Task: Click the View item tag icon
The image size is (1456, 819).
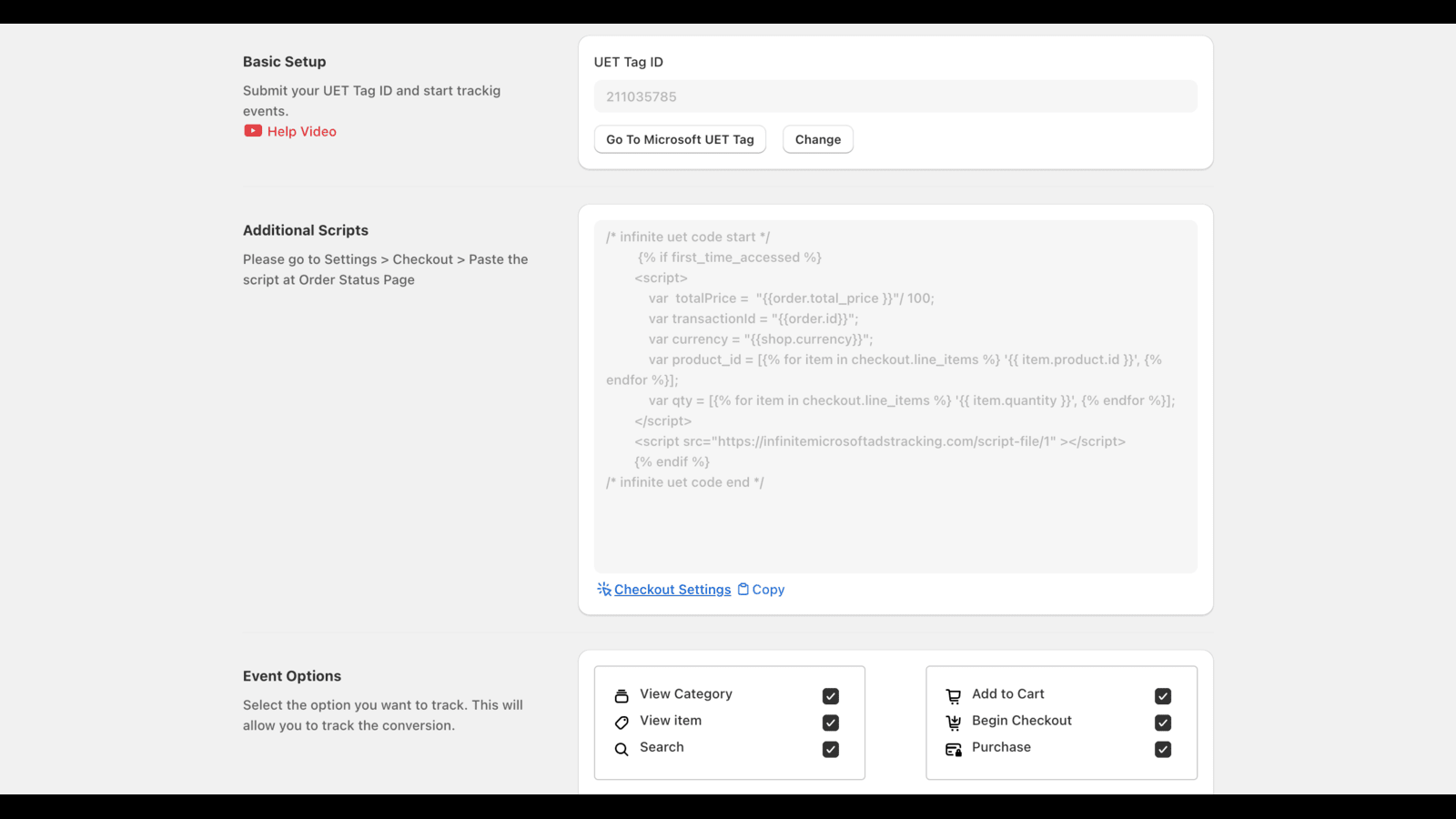Action: (622, 722)
